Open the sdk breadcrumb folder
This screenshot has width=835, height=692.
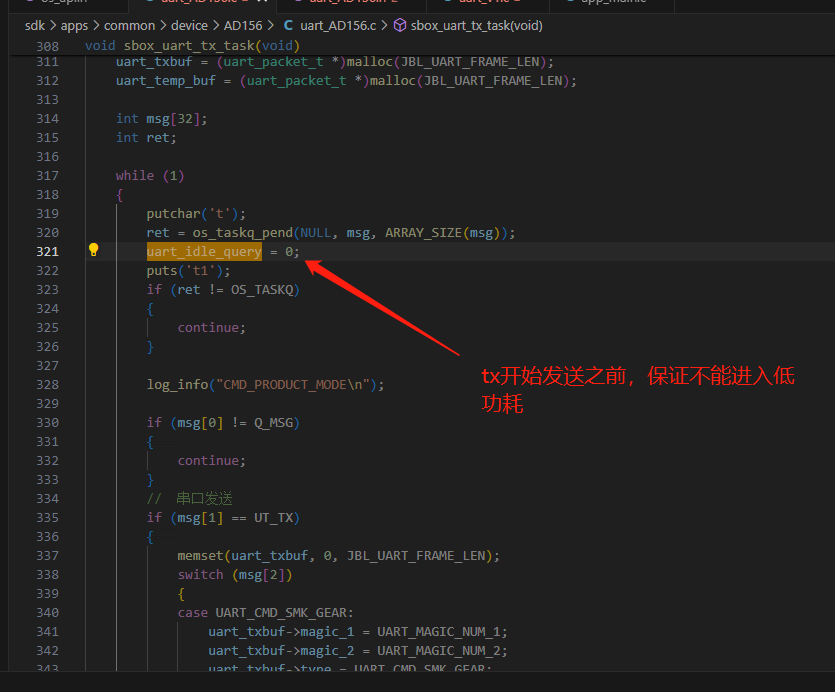[35, 26]
